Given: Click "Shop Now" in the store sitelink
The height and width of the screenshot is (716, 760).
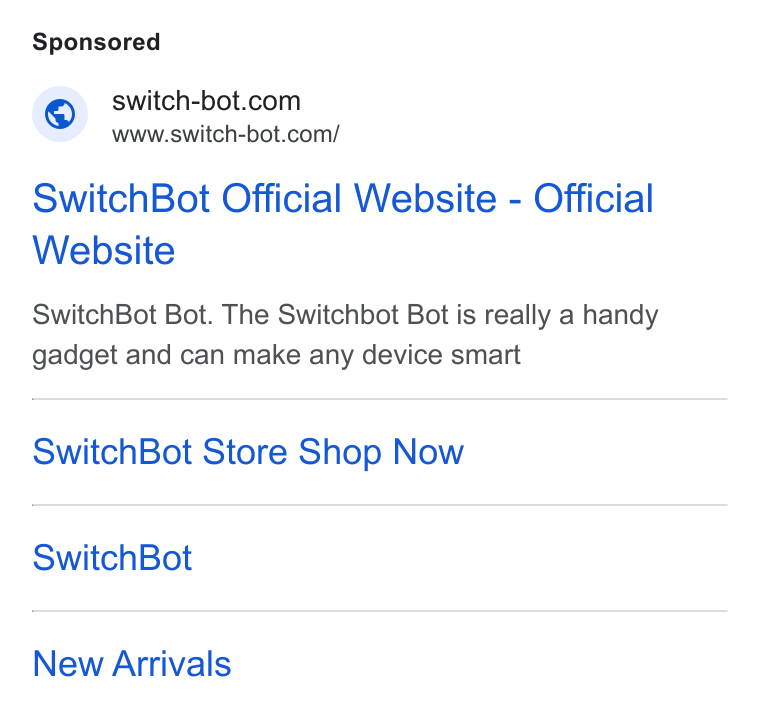Looking at the screenshot, I should 381,452.
